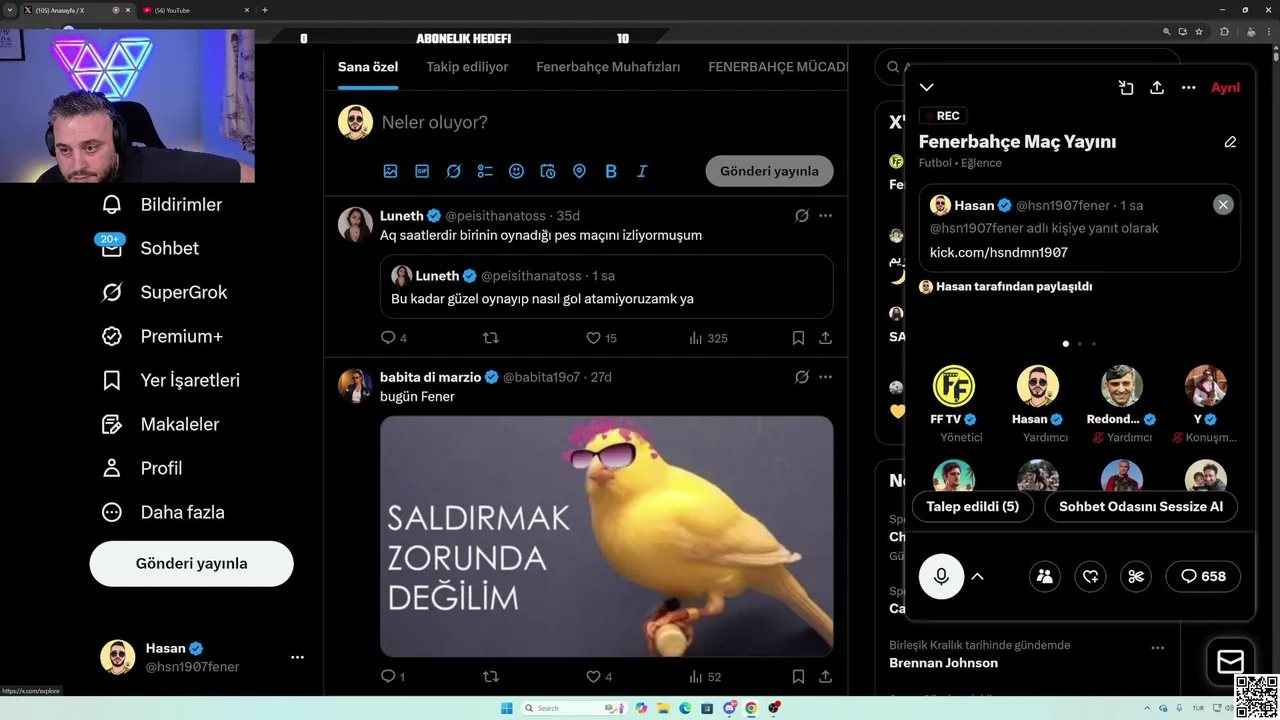Reply to Luneth's post with 4 replies

tap(394, 338)
